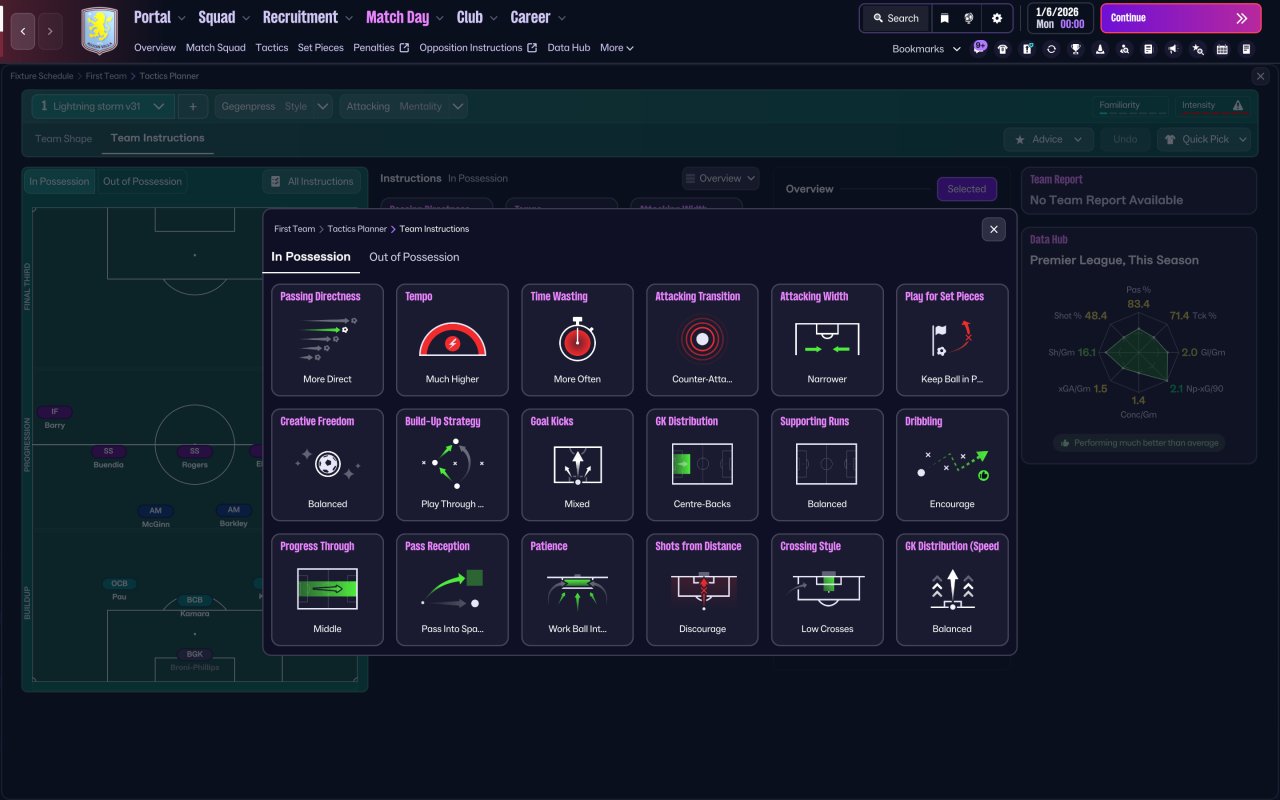Click the star search shortcut icon
The width and height of the screenshot is (1280, 800).
[x=1198, y=49]
